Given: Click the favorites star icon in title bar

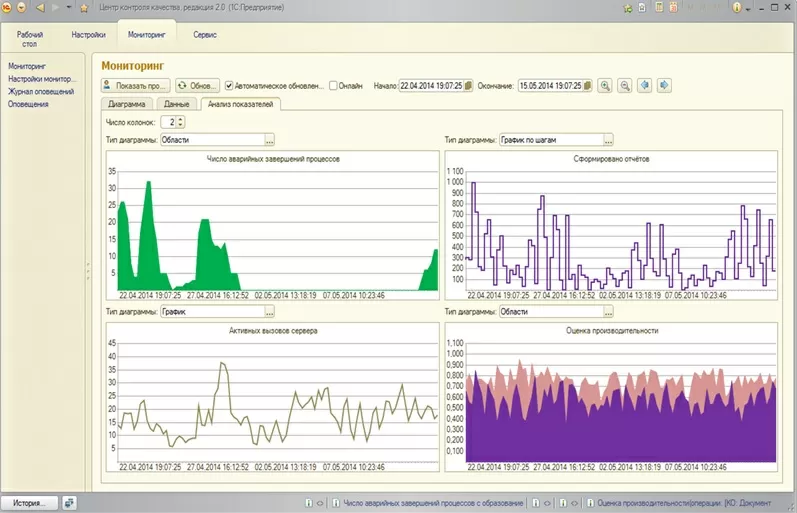Looking at the screenshot, I should pyautogui.click(x=84, y=7).
